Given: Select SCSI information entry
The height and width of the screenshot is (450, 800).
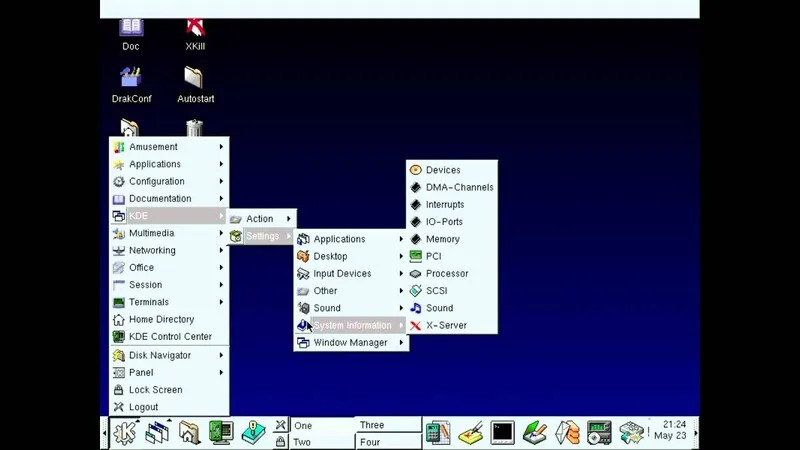Looking at the screenshot, I should (452, 291).
